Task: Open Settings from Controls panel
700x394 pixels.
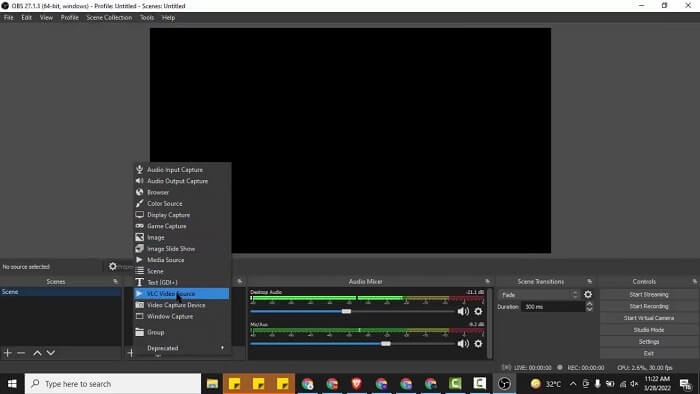Action: (x=649, y=342)
